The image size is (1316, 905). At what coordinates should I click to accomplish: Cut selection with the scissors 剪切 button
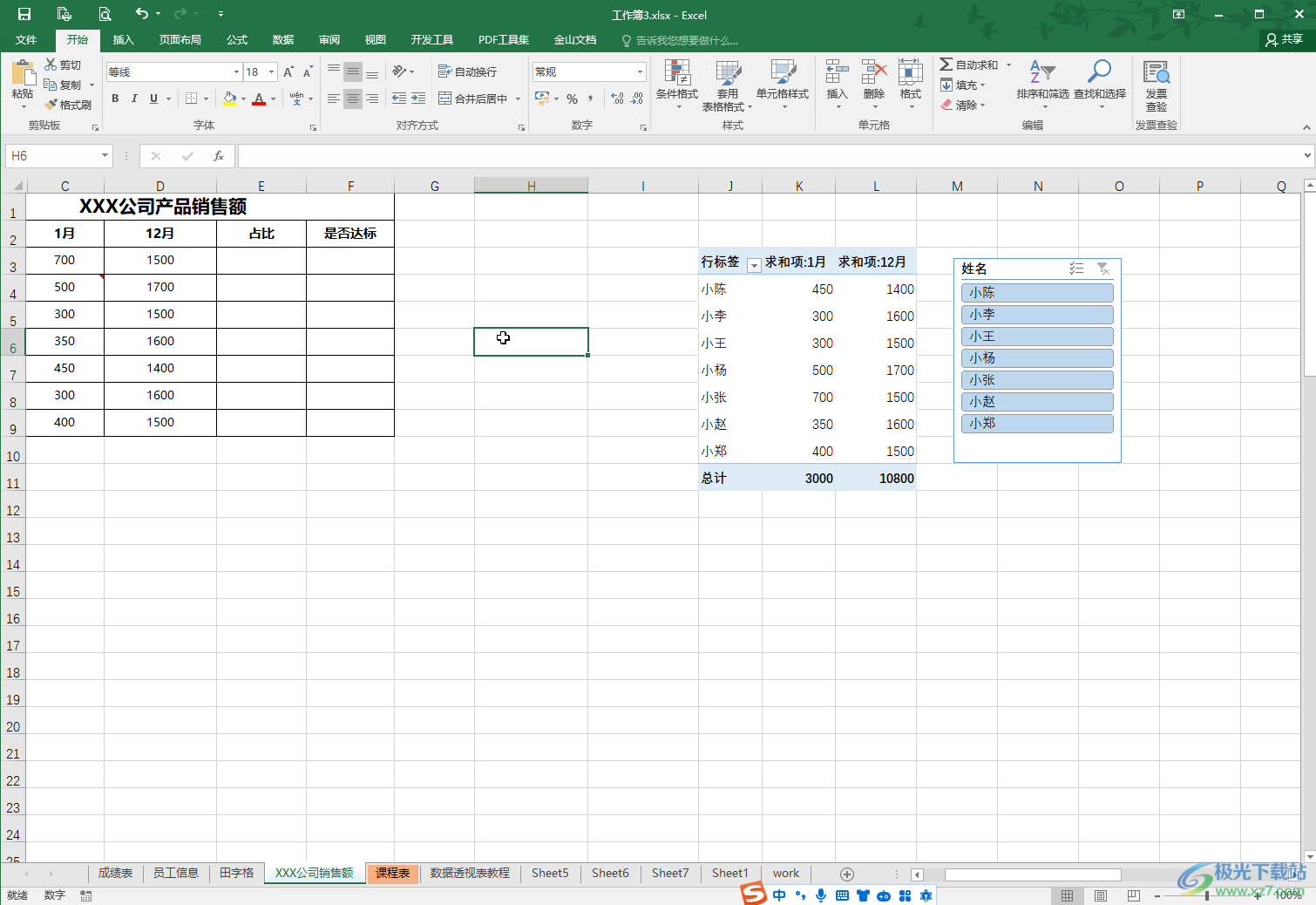(63, 65)
